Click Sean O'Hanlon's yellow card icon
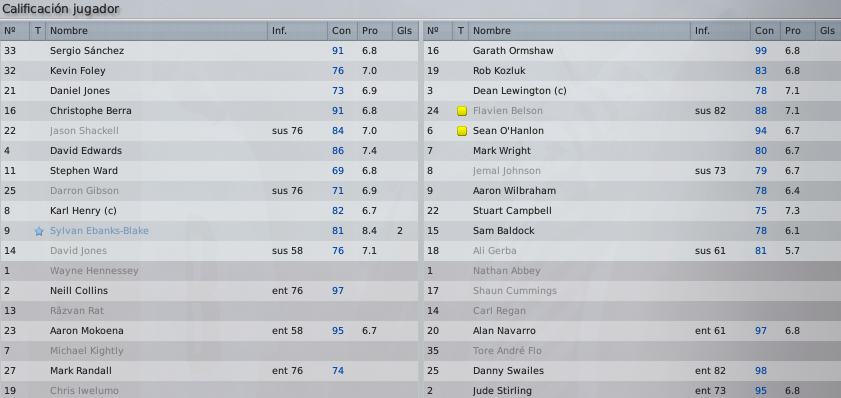The height and width of the screenshot is (398, 841). 462,131
